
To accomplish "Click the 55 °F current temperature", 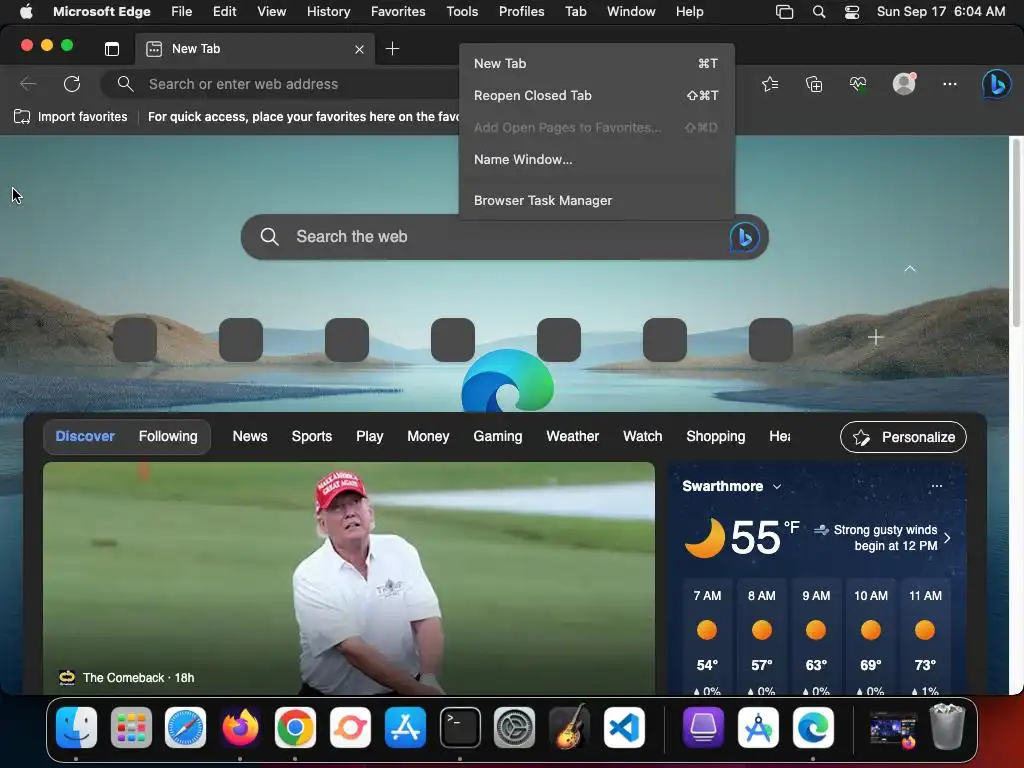I will (765, 537).
